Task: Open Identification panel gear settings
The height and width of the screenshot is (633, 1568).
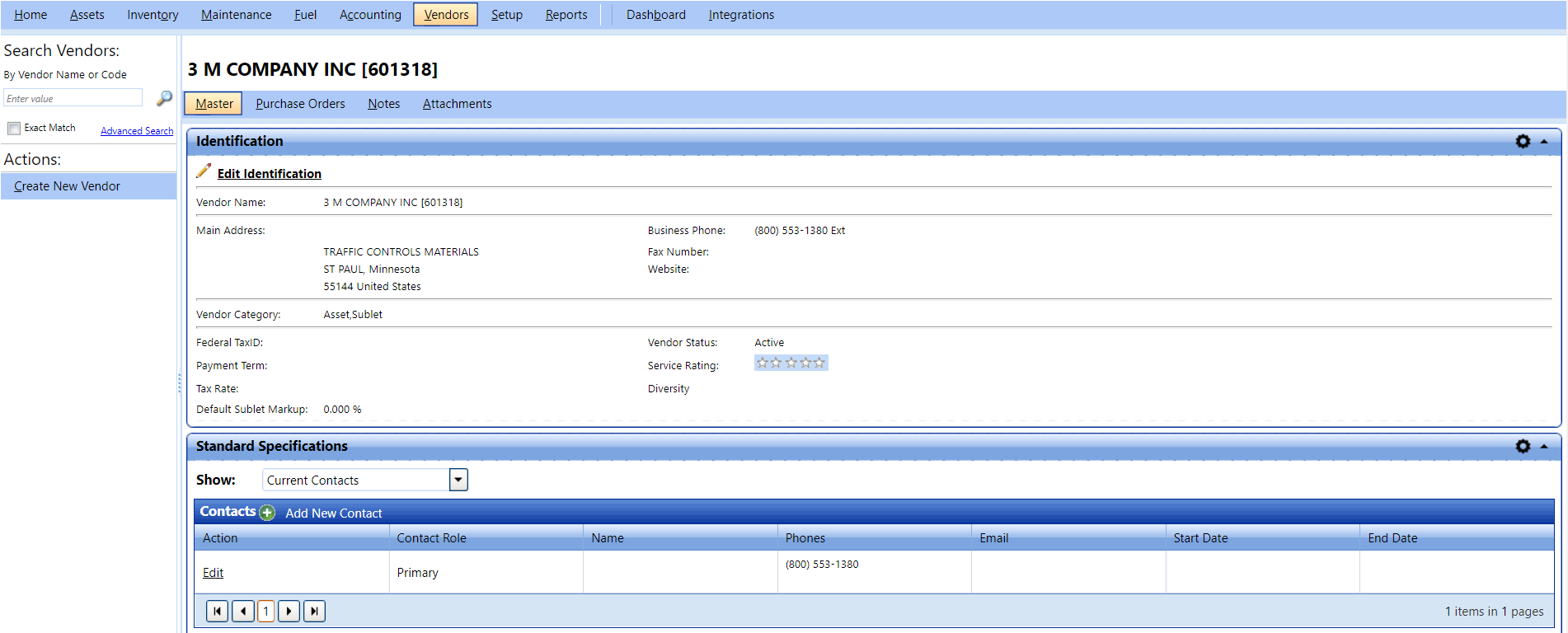Action: coord(1523,142)
